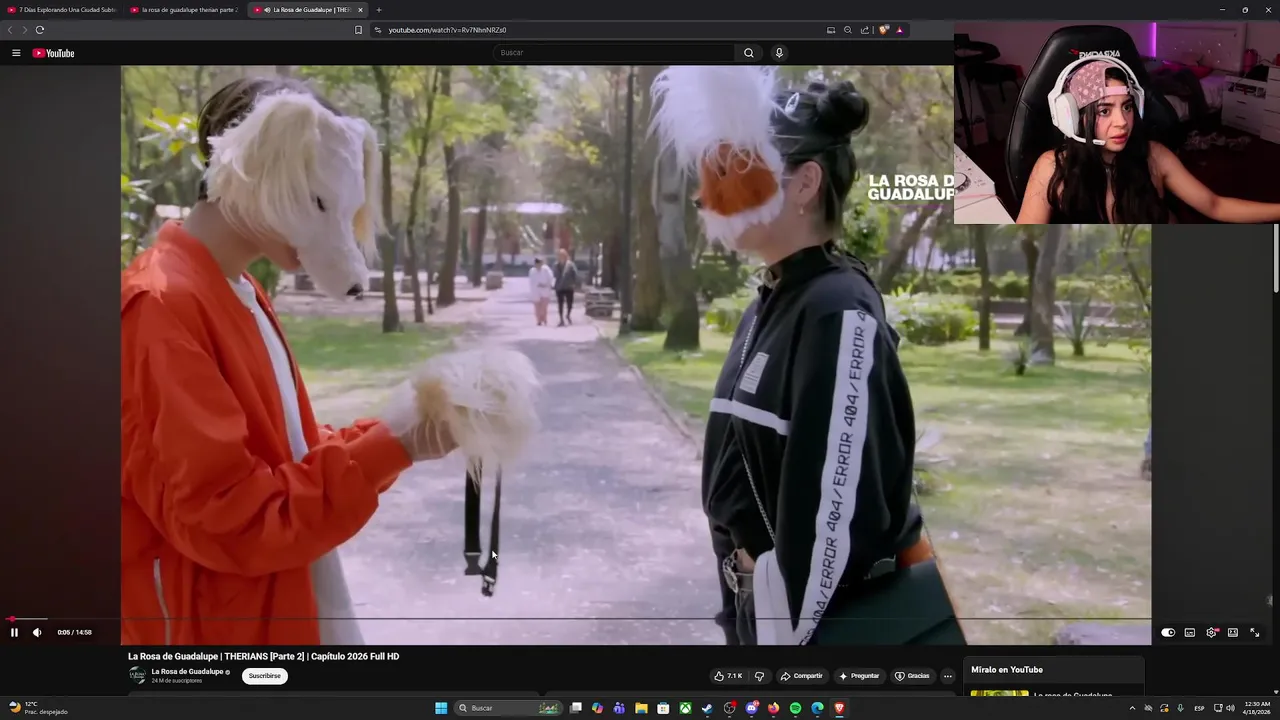Click the Suscribirse subscribe button
Viewport: 1280px width, 720px height.
[x=265, y=676]
